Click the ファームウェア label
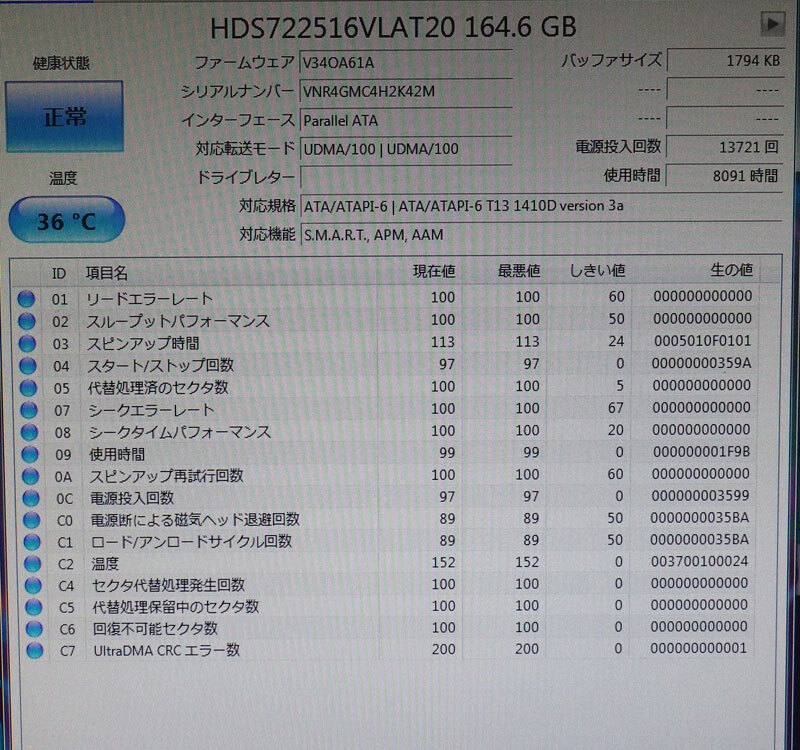This screenshot has height=750, width=800. [244, 63]
